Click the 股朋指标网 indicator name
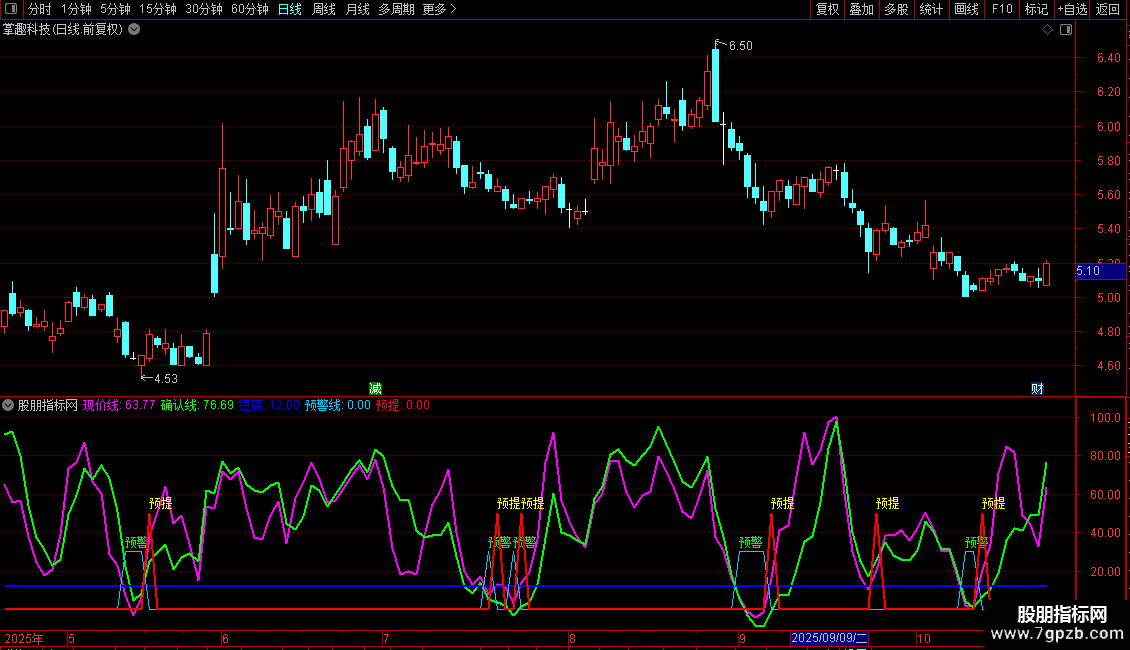The image size is (1130, 650). pos(48,405)
